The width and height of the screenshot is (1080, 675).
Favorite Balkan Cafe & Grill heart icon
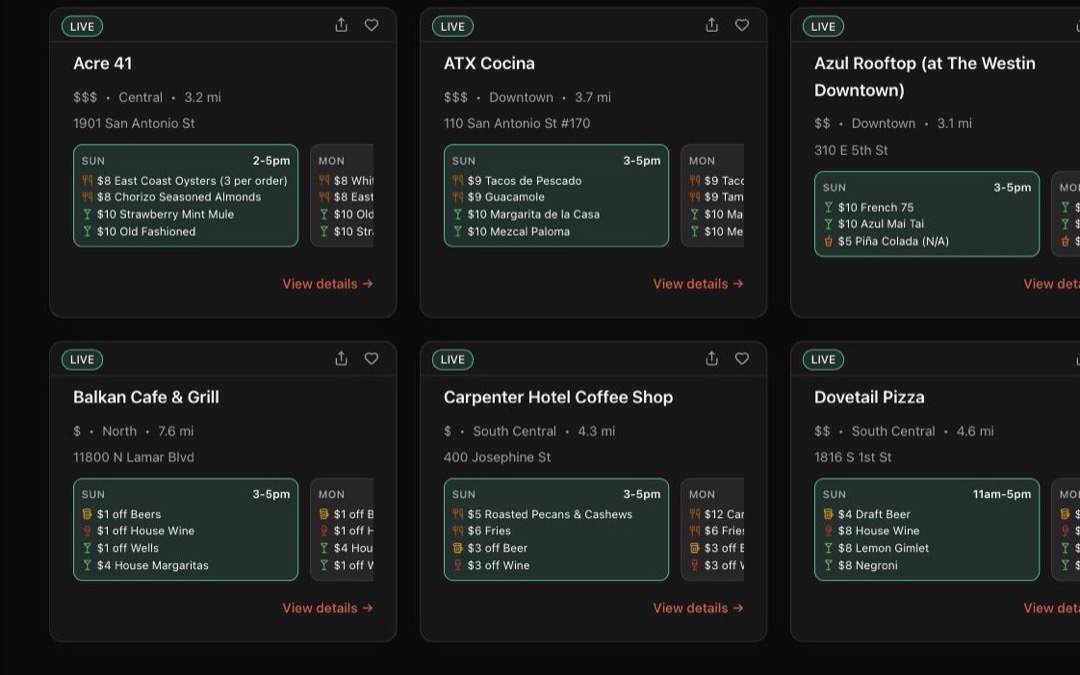(x=371, y=359)
